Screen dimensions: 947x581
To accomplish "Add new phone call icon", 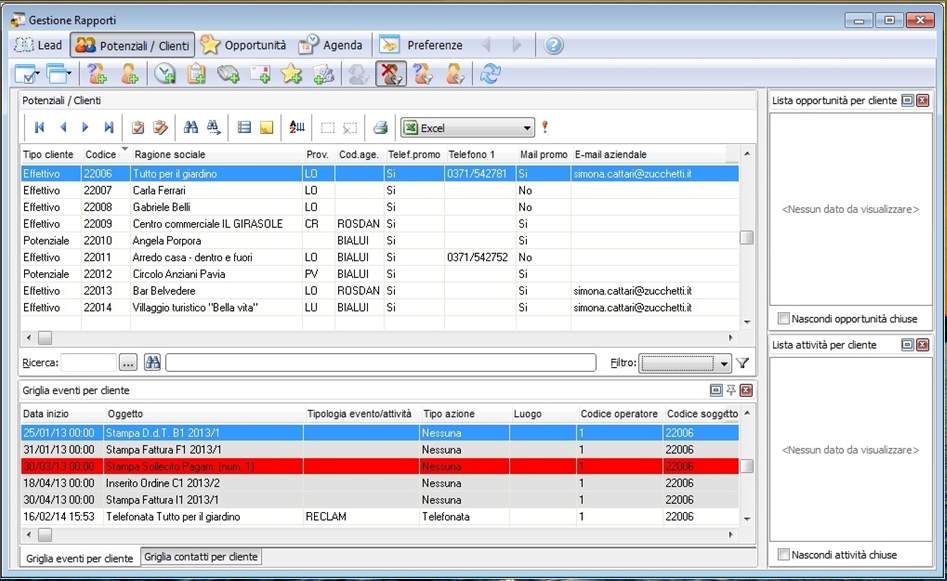I will 228,74.
